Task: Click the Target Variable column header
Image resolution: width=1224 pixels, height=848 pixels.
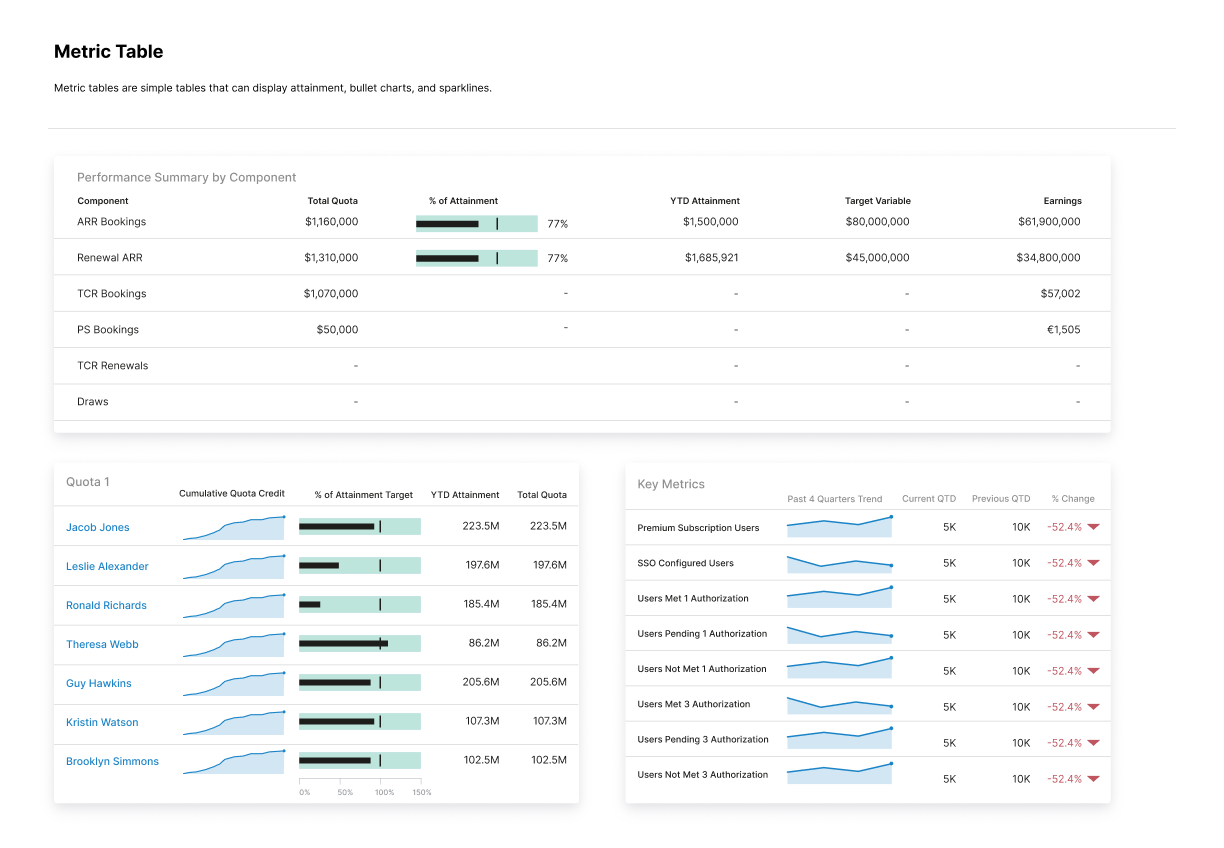Action: click(x=878, y=201)
